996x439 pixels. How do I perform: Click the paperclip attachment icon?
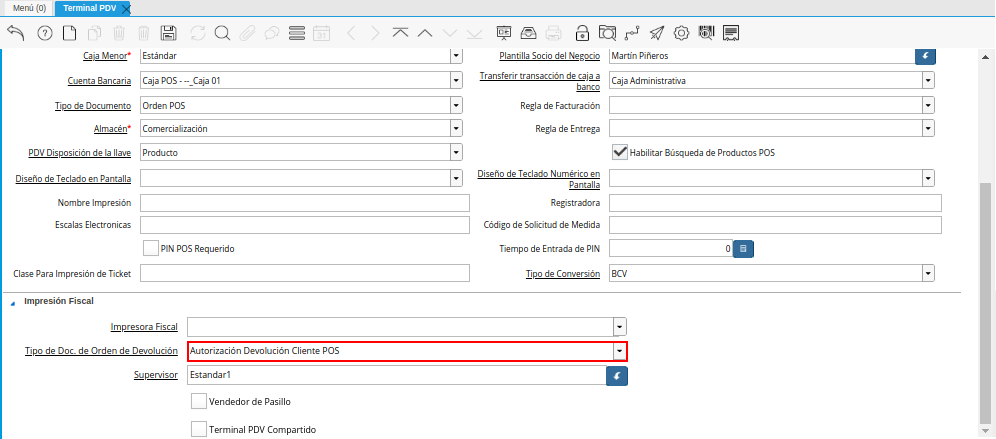[247, 33]
